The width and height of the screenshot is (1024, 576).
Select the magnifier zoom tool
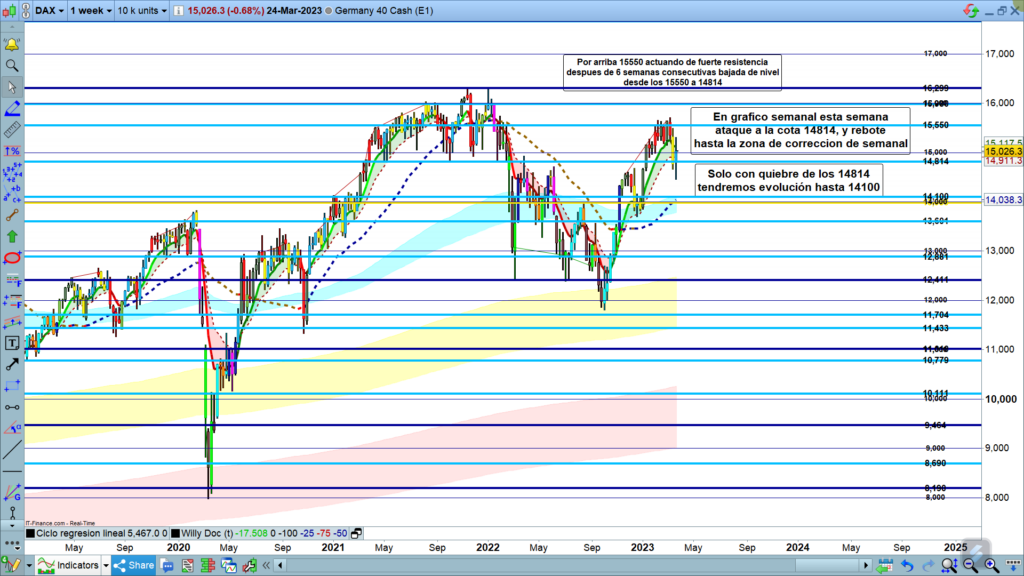(x=12, y=65)
